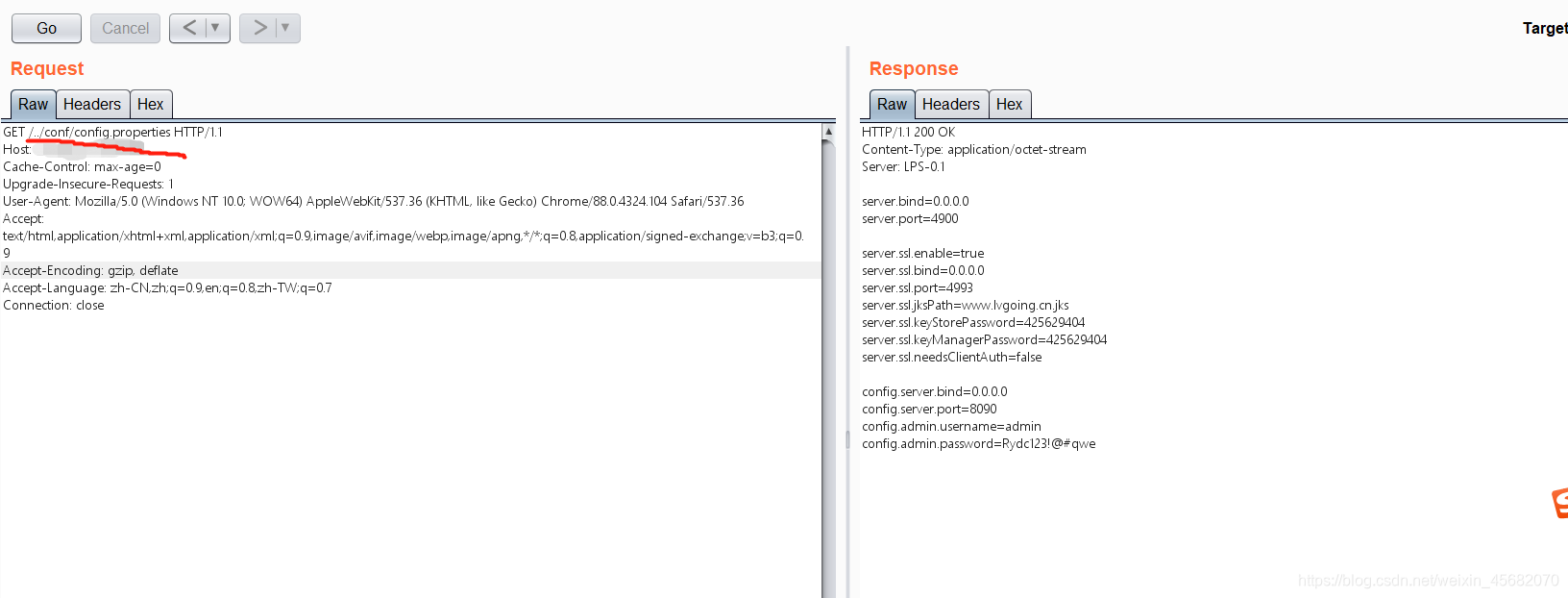Click the config.server.bind=0.0.0.0 line
Image resolution: width=1568 pixels, height=598 pixels.
[935, 391]
